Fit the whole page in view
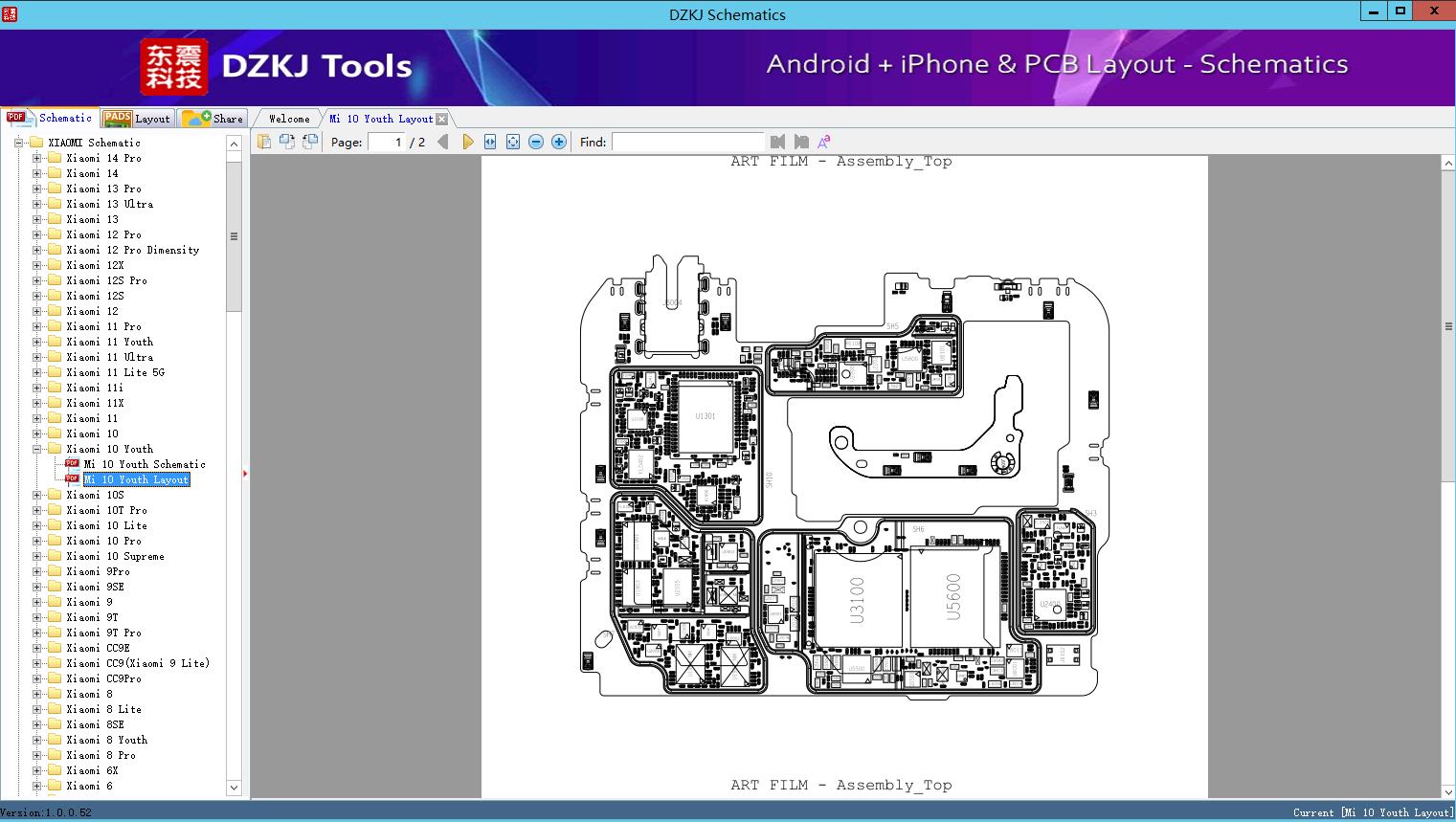The image size is (1456, 822). [x=513, y=142]
